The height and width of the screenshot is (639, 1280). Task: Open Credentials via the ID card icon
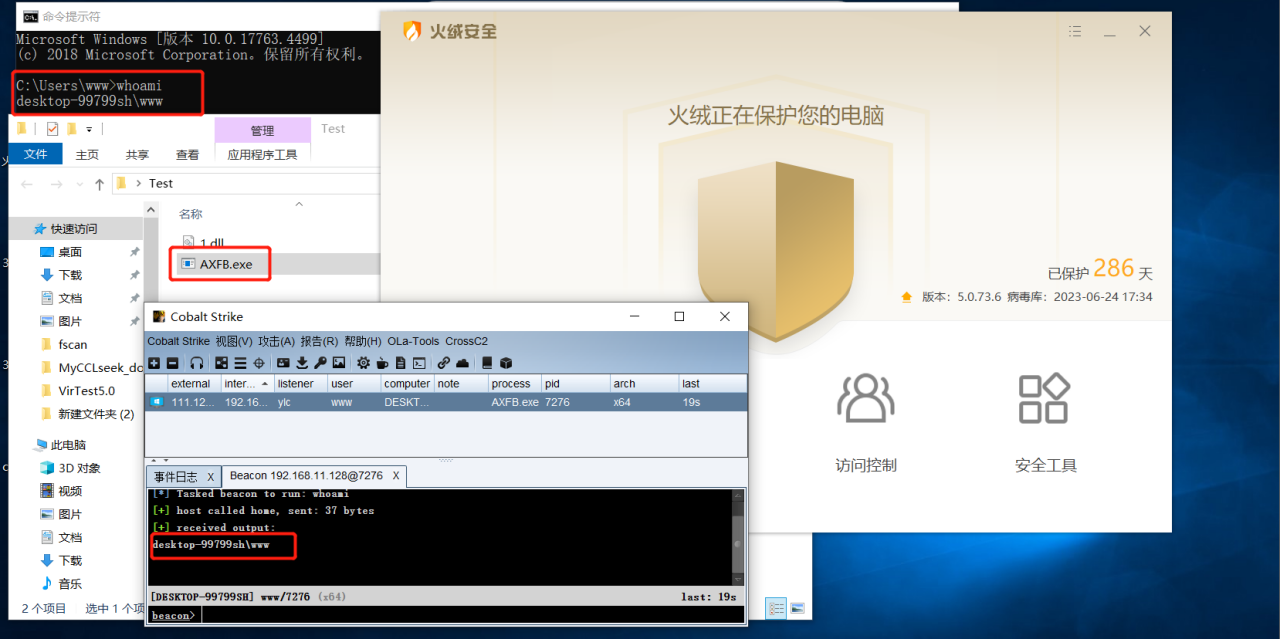point(283,363)
